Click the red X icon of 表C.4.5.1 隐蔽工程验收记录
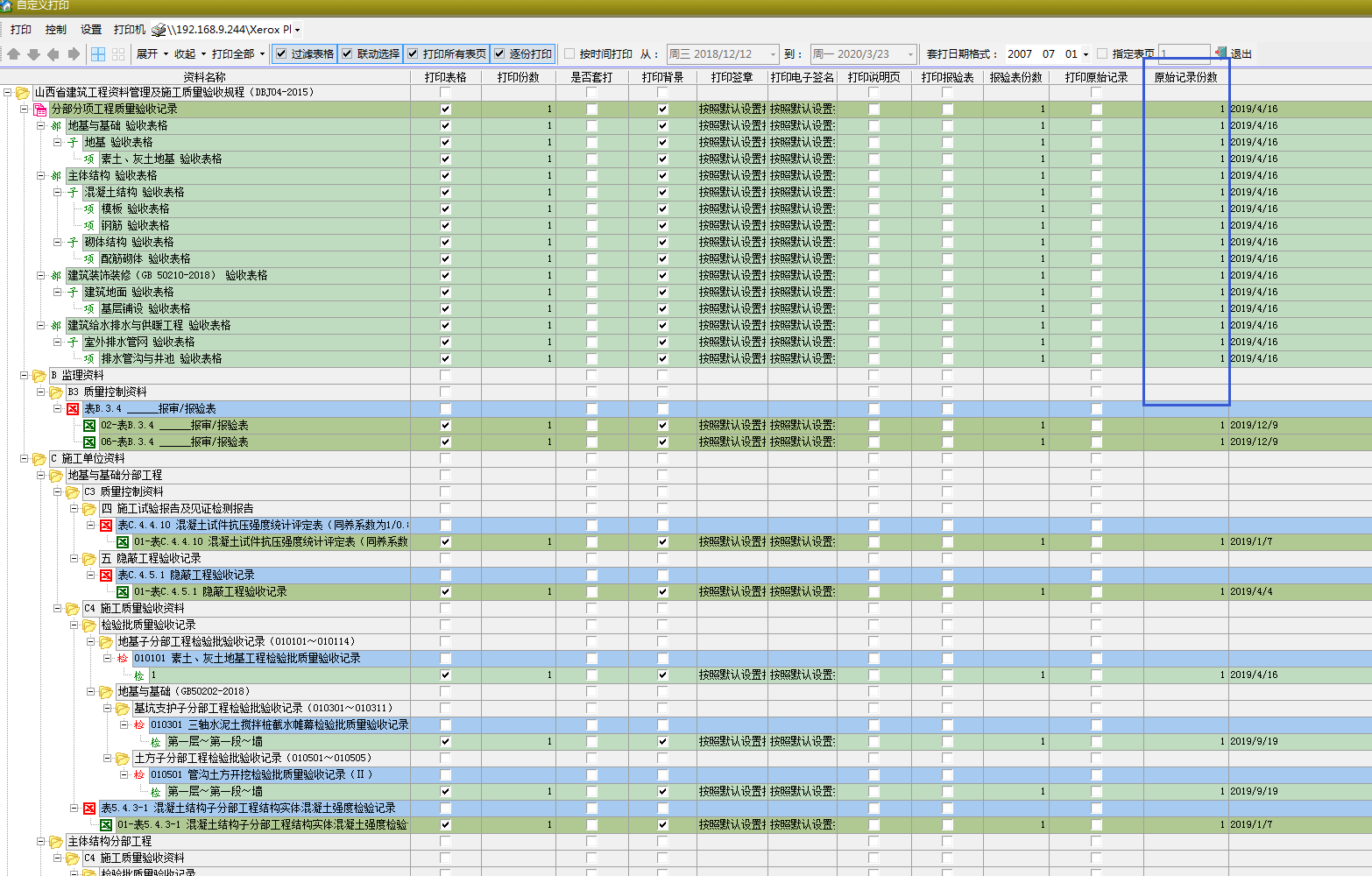1372x876 pixels. [x=106, y=575]
